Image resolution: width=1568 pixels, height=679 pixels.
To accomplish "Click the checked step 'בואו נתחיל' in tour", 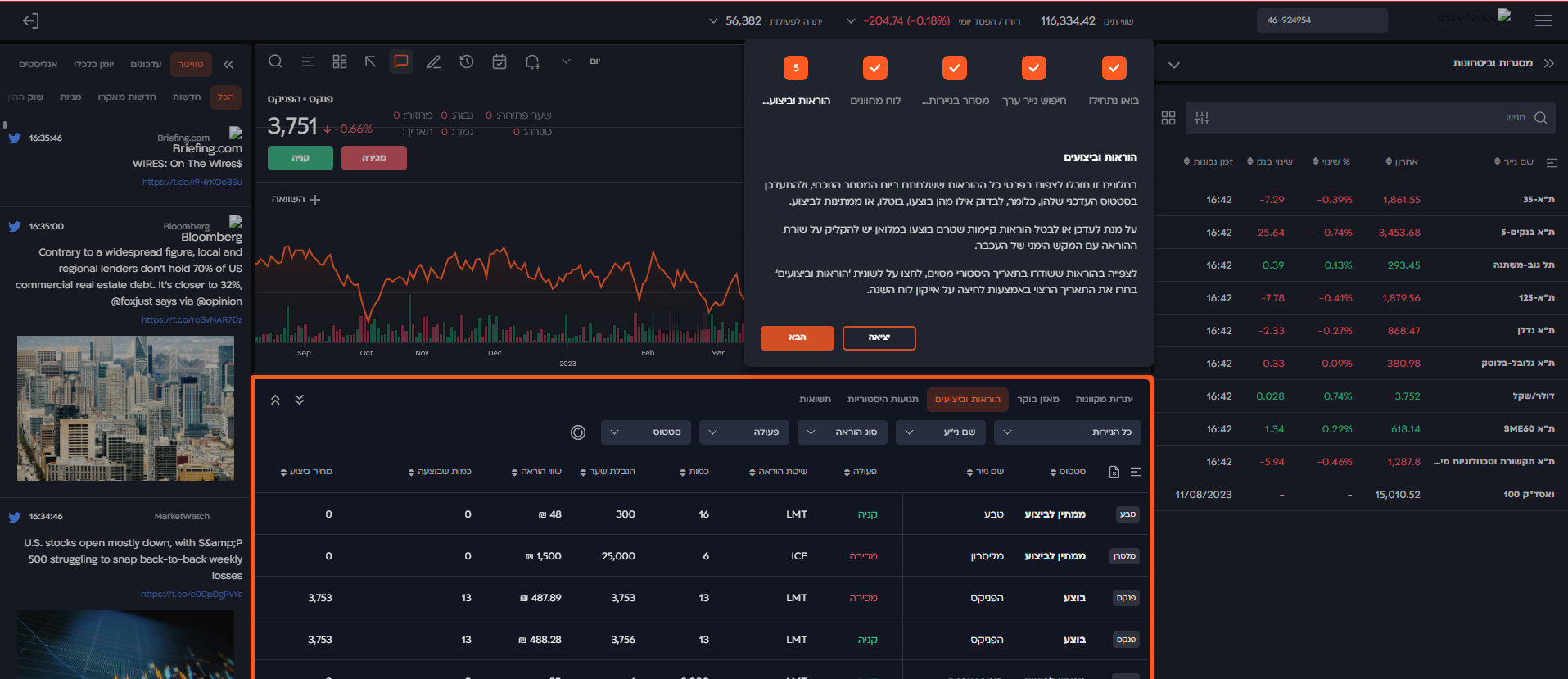I will [x=1114, y=68].
